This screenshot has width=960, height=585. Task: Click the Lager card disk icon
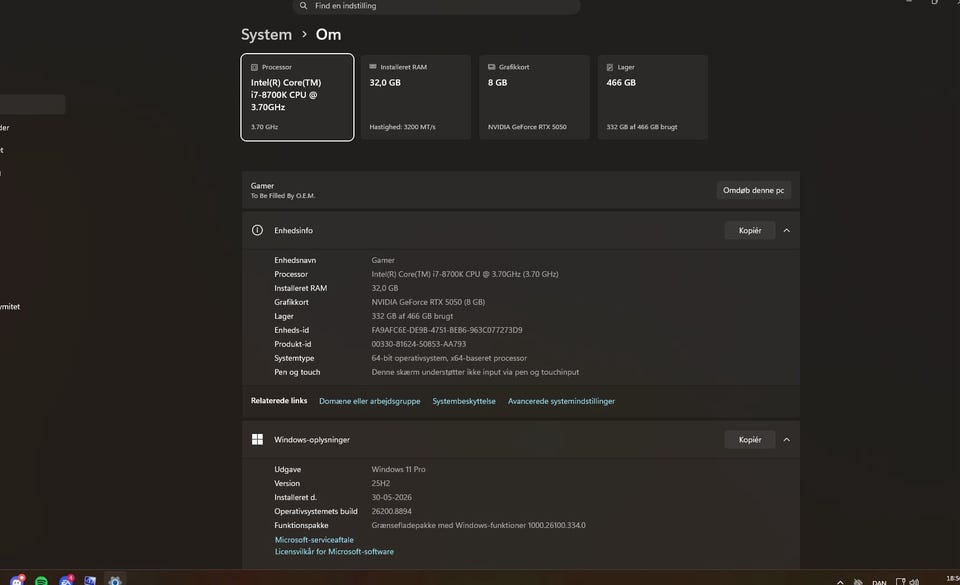[610, 67]
